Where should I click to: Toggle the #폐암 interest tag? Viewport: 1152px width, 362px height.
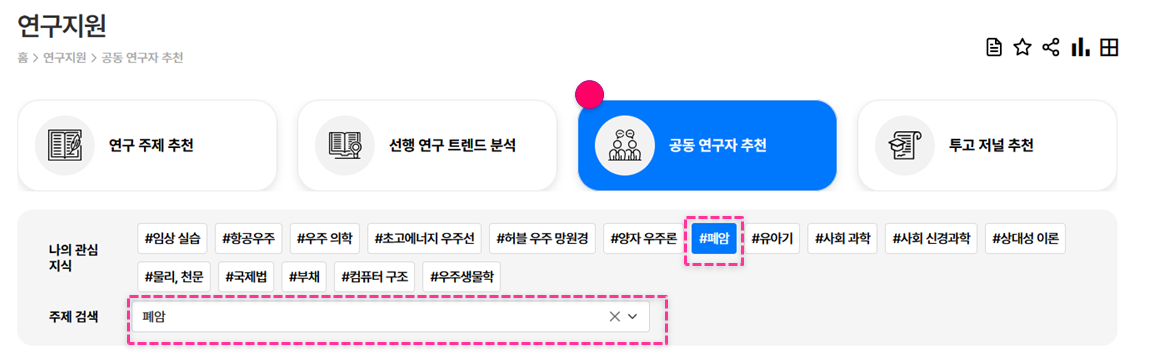click(x=714, y=239)
